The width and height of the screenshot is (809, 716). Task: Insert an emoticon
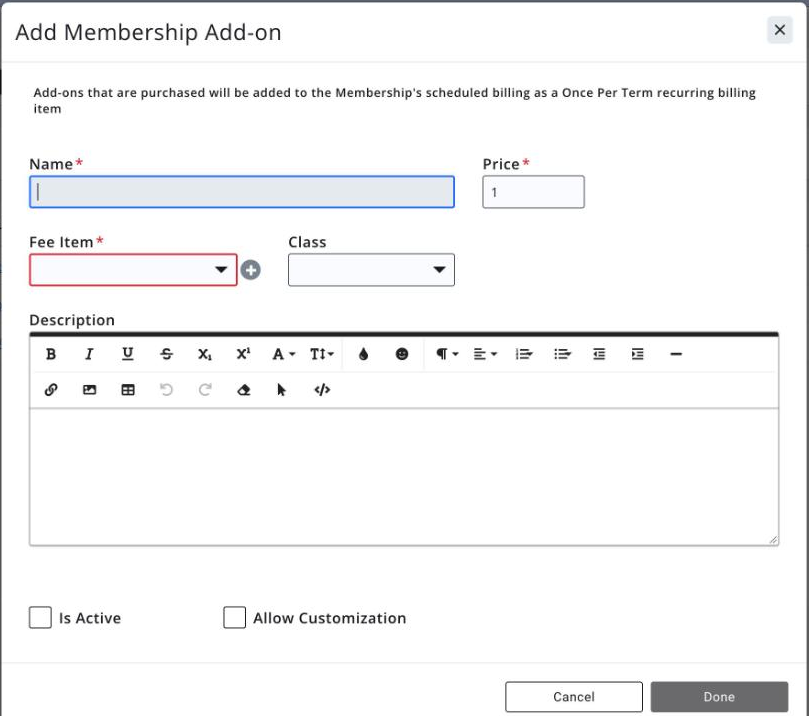pos(402,354)
